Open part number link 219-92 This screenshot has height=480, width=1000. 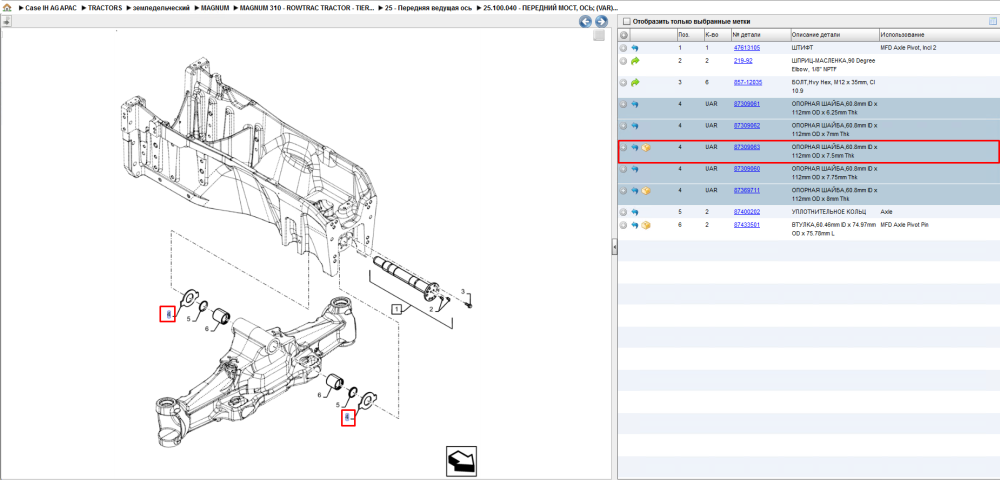[743, 61]
